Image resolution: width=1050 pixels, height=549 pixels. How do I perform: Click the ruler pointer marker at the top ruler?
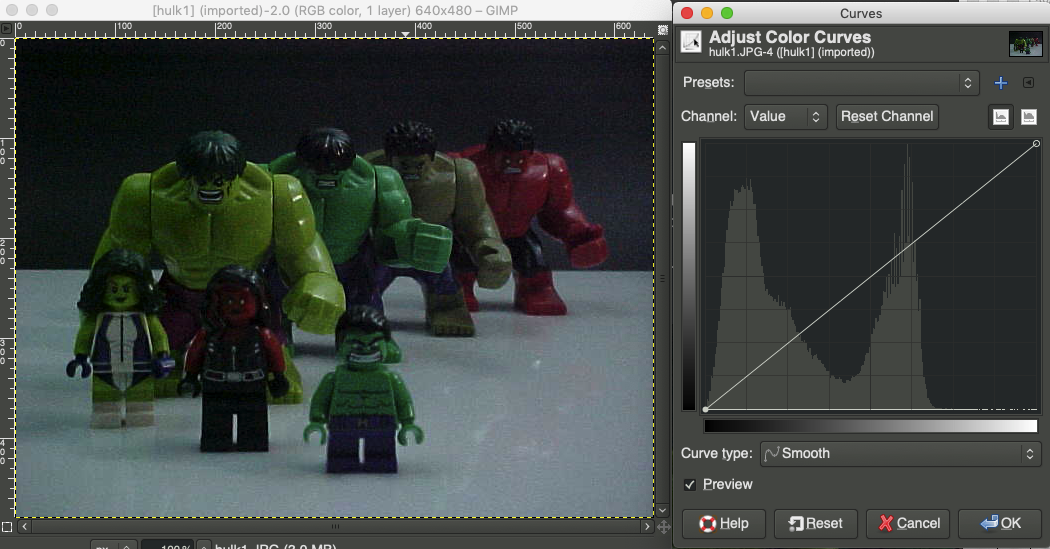405,34
